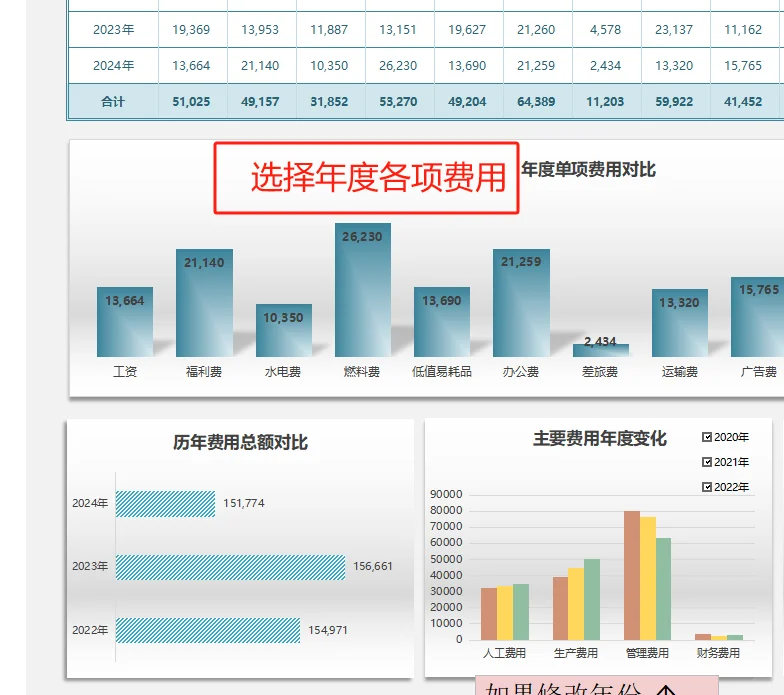Click the 151,774 data label
784x695 pixels.
[244, 504]
